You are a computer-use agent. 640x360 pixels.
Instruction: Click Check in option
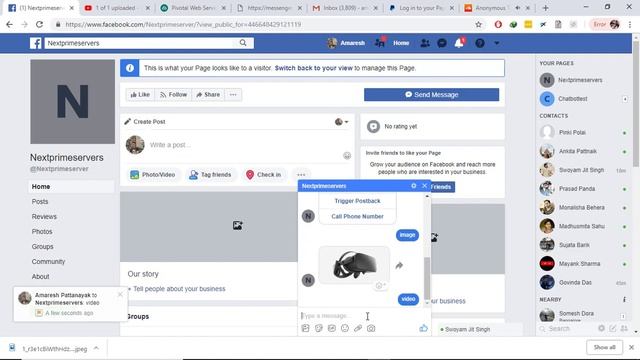264,175
